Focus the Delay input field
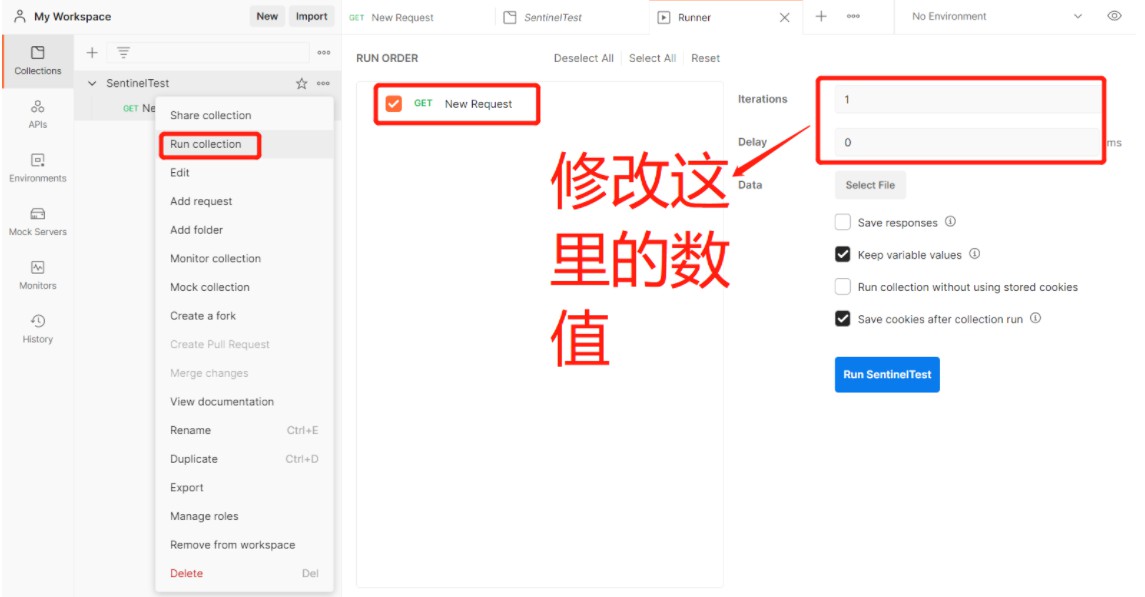Image resolution: width=1145 pixels, height=597 pixels. click(968, 142)
